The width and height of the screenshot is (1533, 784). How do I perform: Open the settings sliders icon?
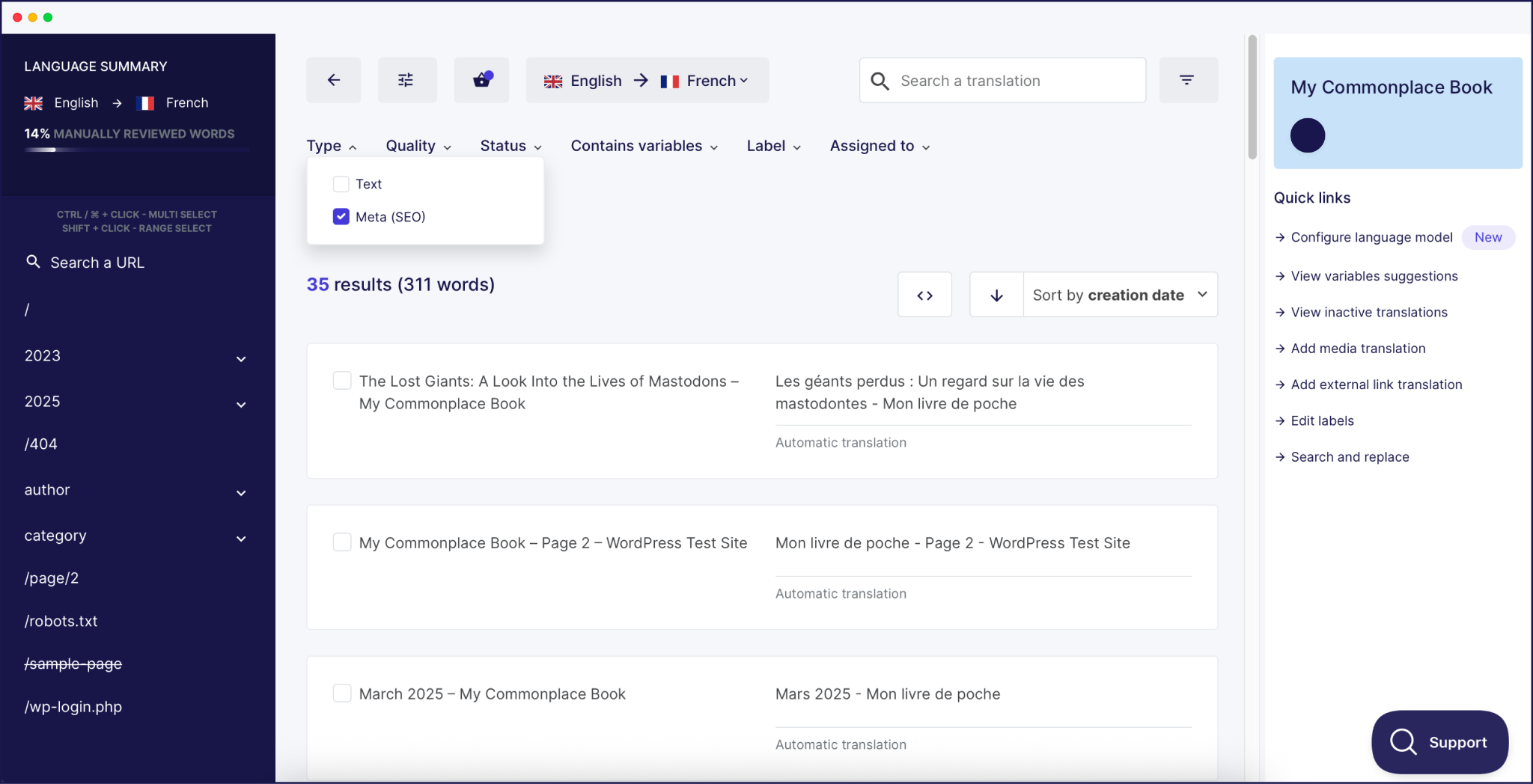point(406,79)
